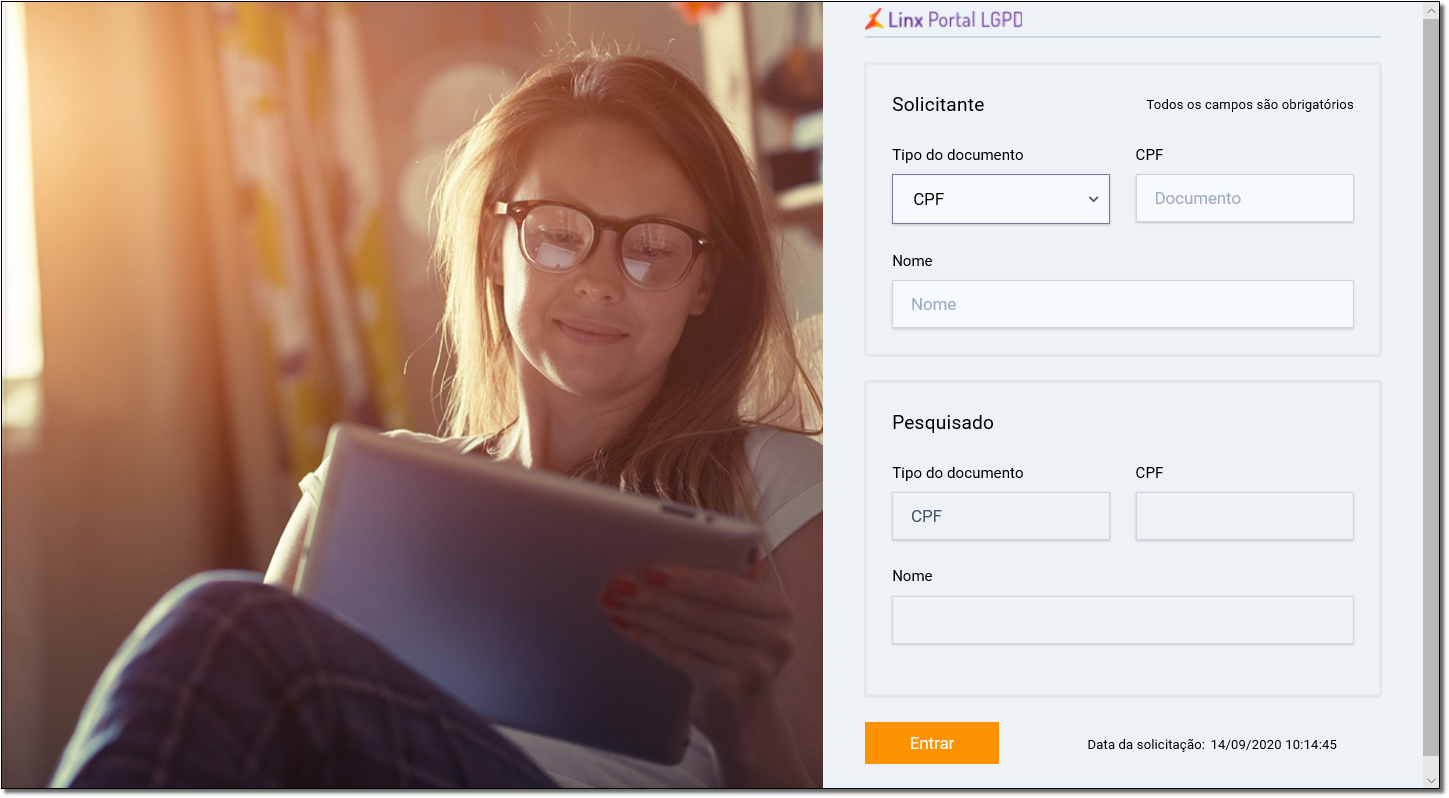The image size is (1449, 798).
Task: Click the scrollbar down arrow
Action: click(x=1431, y=780)
